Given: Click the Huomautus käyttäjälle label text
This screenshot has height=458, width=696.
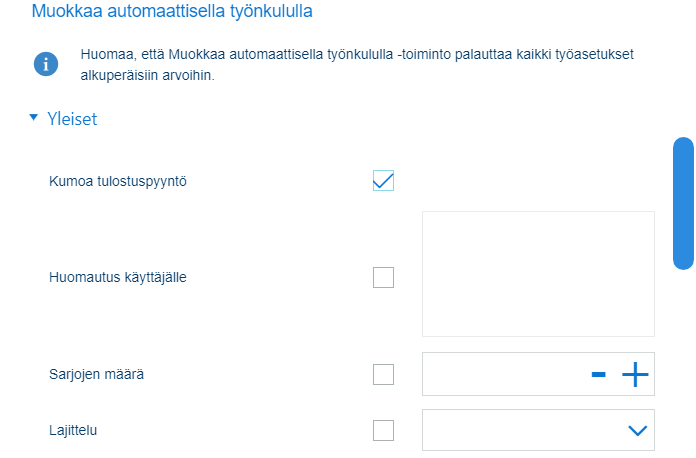Looking at the screenshot, I should [118, 277].
